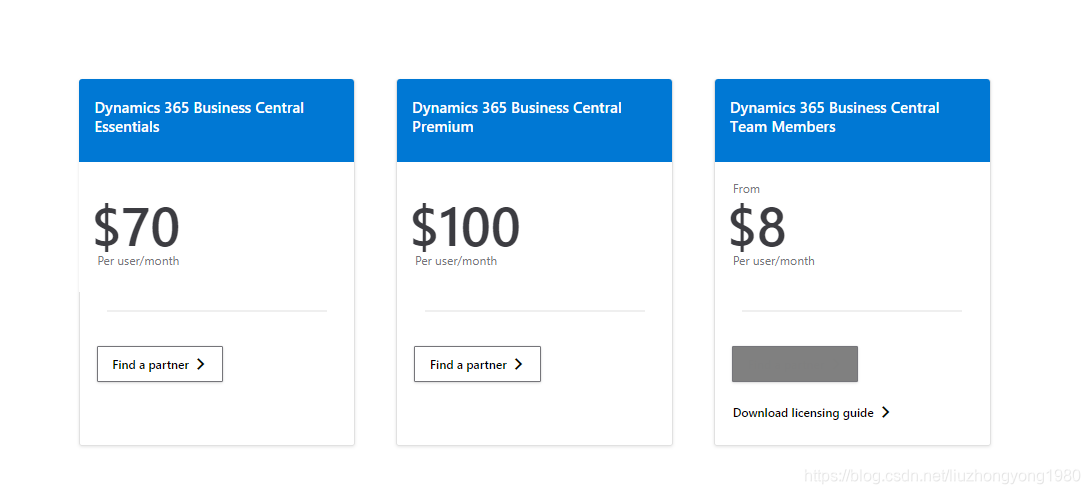Click the $70 price text
Viewport: 1090px width, 494px height.
(x=137, y=228)
